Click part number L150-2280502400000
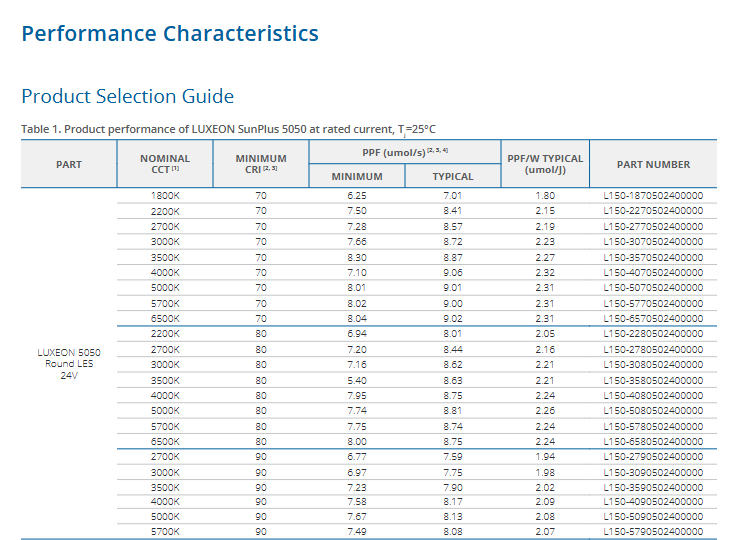This screenshot has width=730, height=540. (653, 334)
